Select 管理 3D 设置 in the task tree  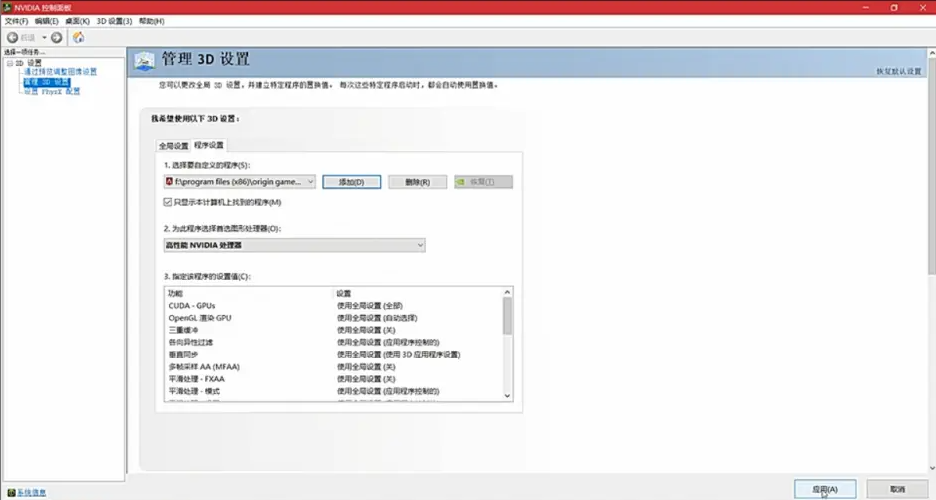click(x=47, y=82)
